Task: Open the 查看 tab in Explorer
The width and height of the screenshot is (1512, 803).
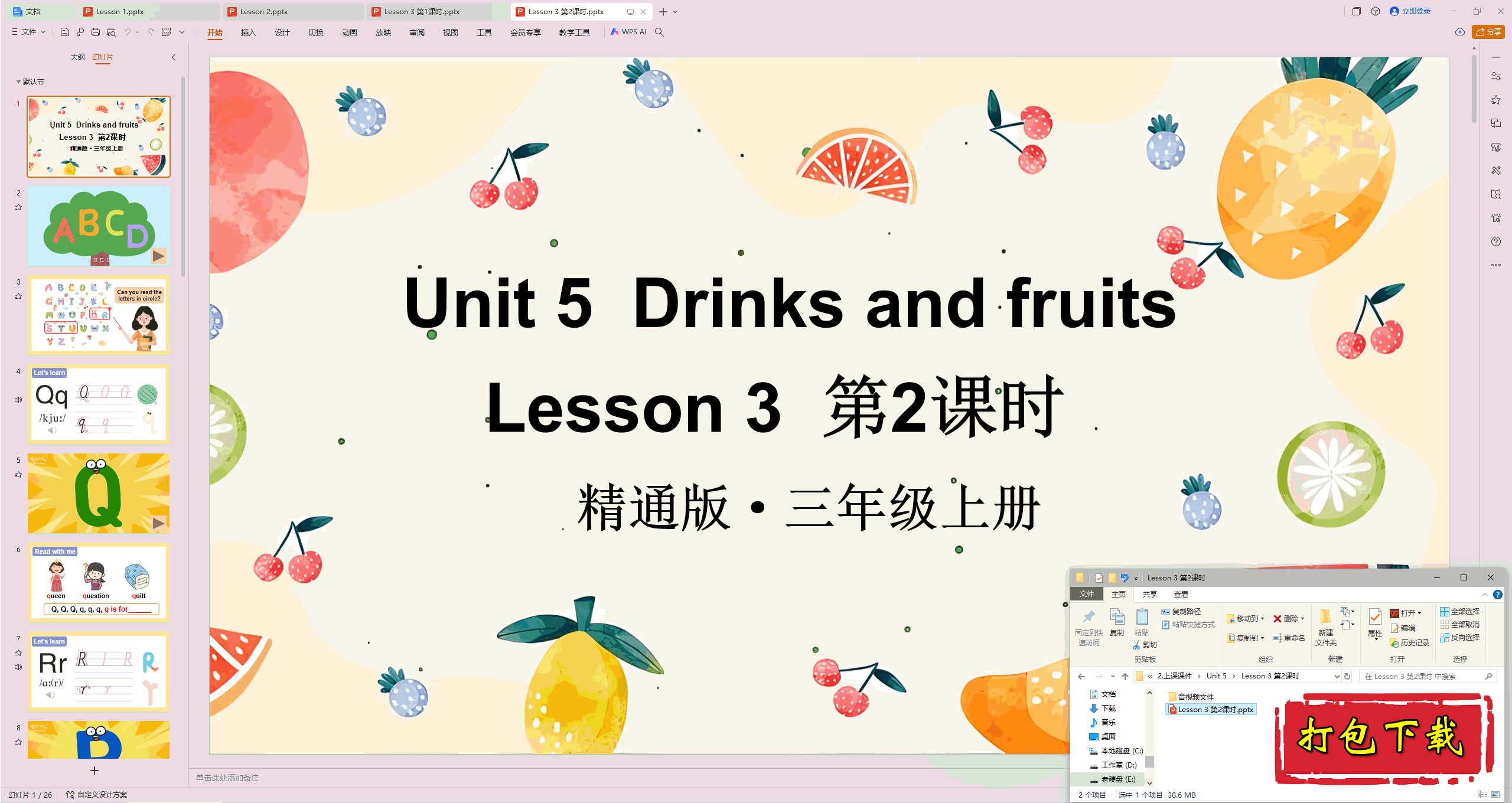Action: (x=1181, y=595)
